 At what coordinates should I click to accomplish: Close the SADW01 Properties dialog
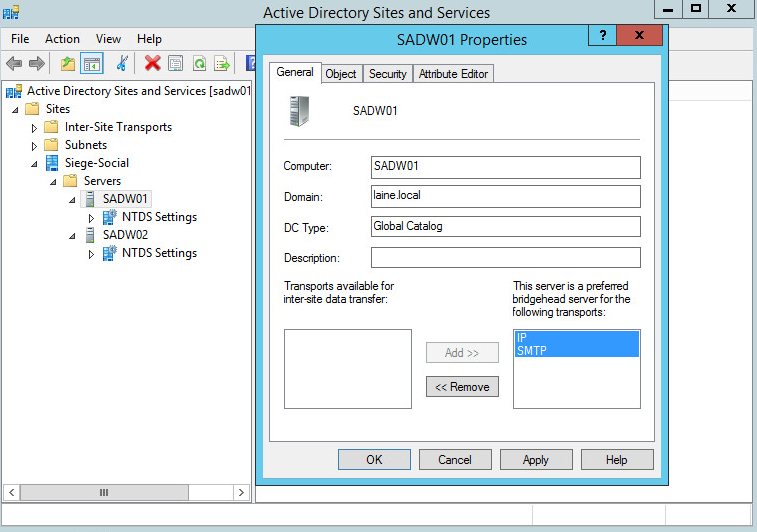pos(639,35)
